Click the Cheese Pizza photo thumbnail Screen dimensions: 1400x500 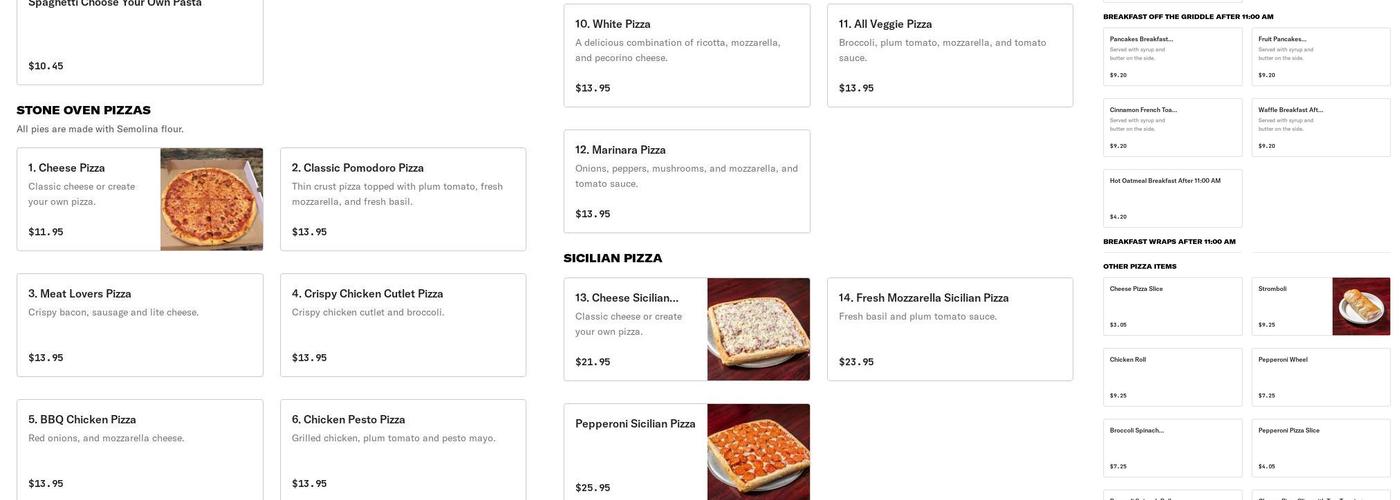[x=211, y=199]
